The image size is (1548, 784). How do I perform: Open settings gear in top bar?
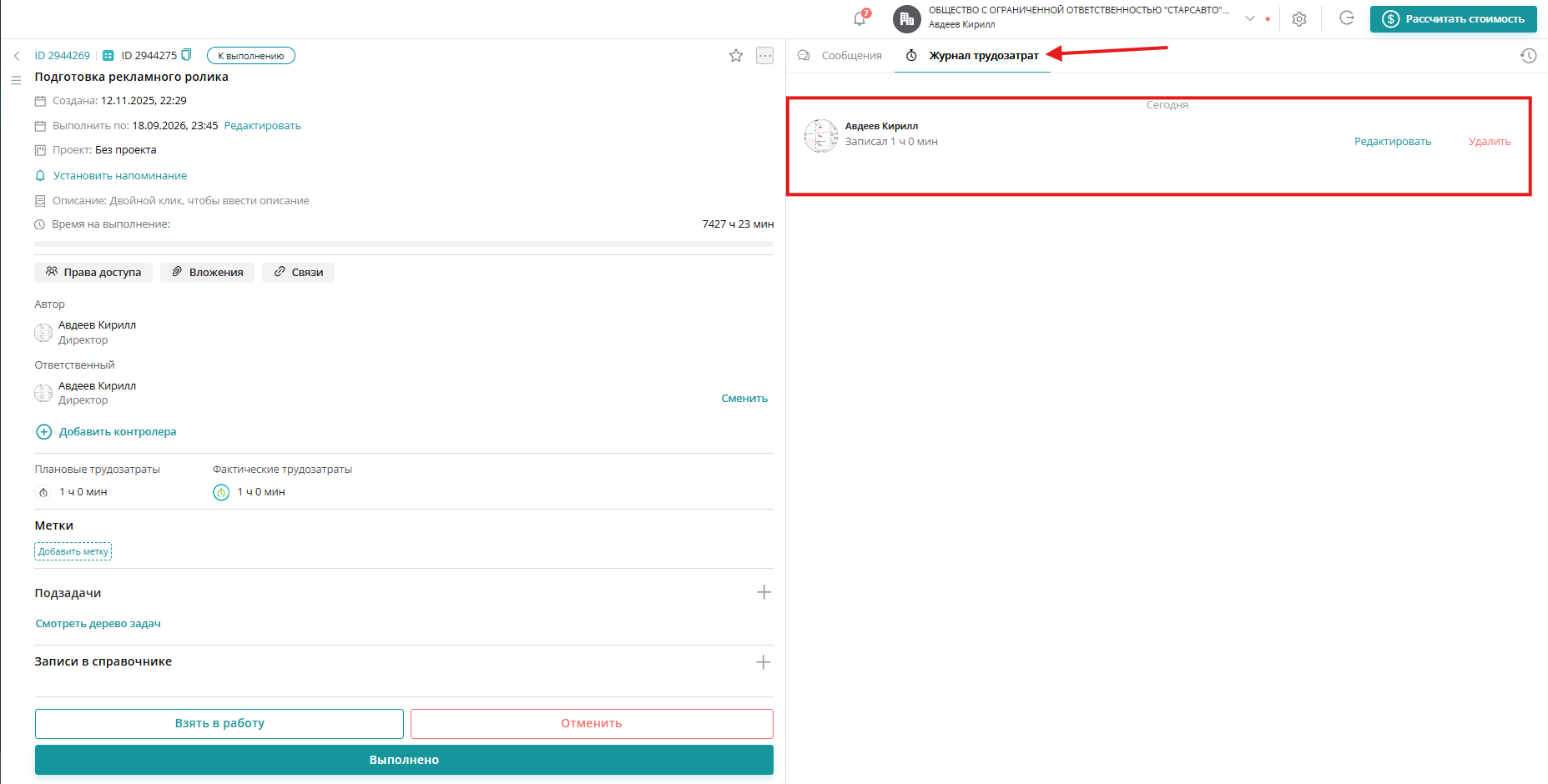pyautogui.click(x=1299, y=18)
